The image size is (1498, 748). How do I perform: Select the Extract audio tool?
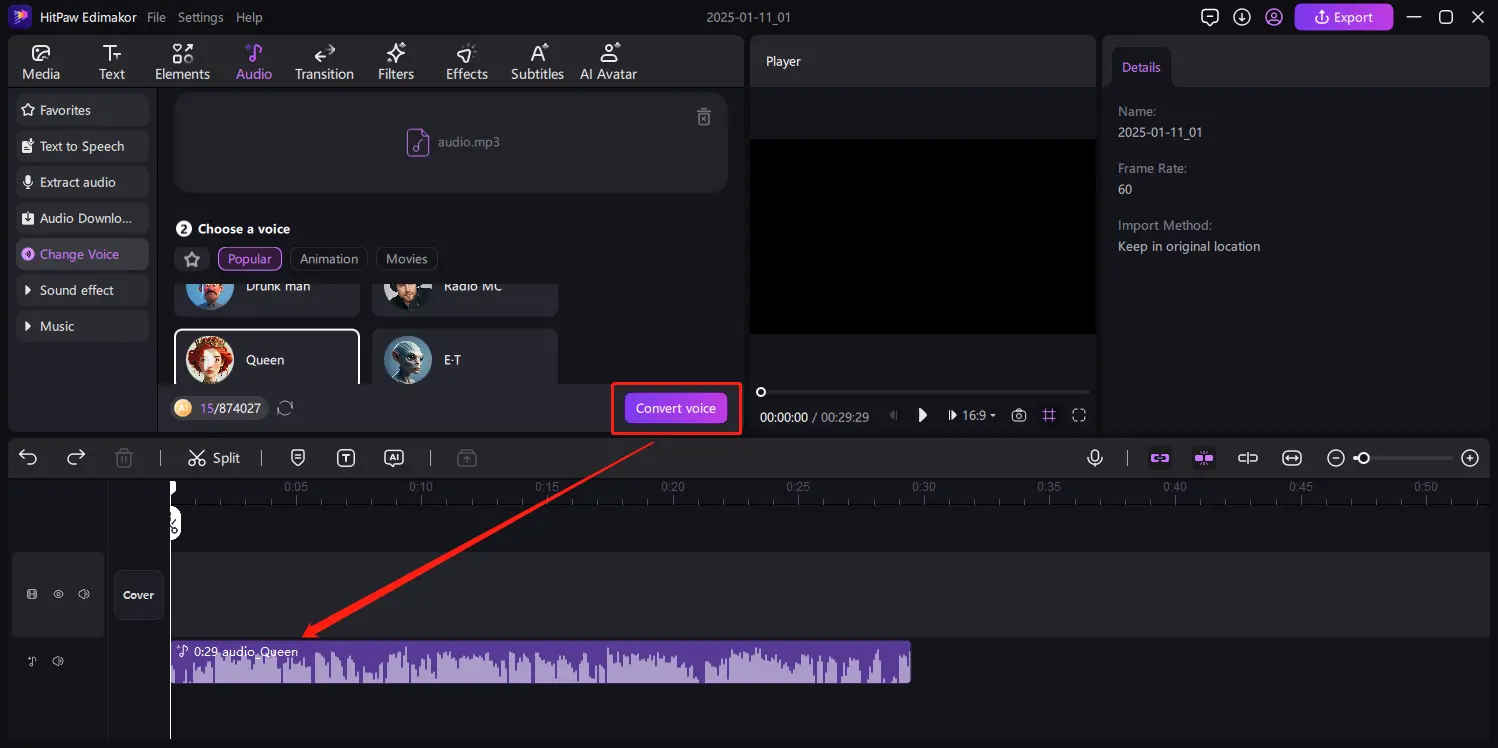click(80, 182)
